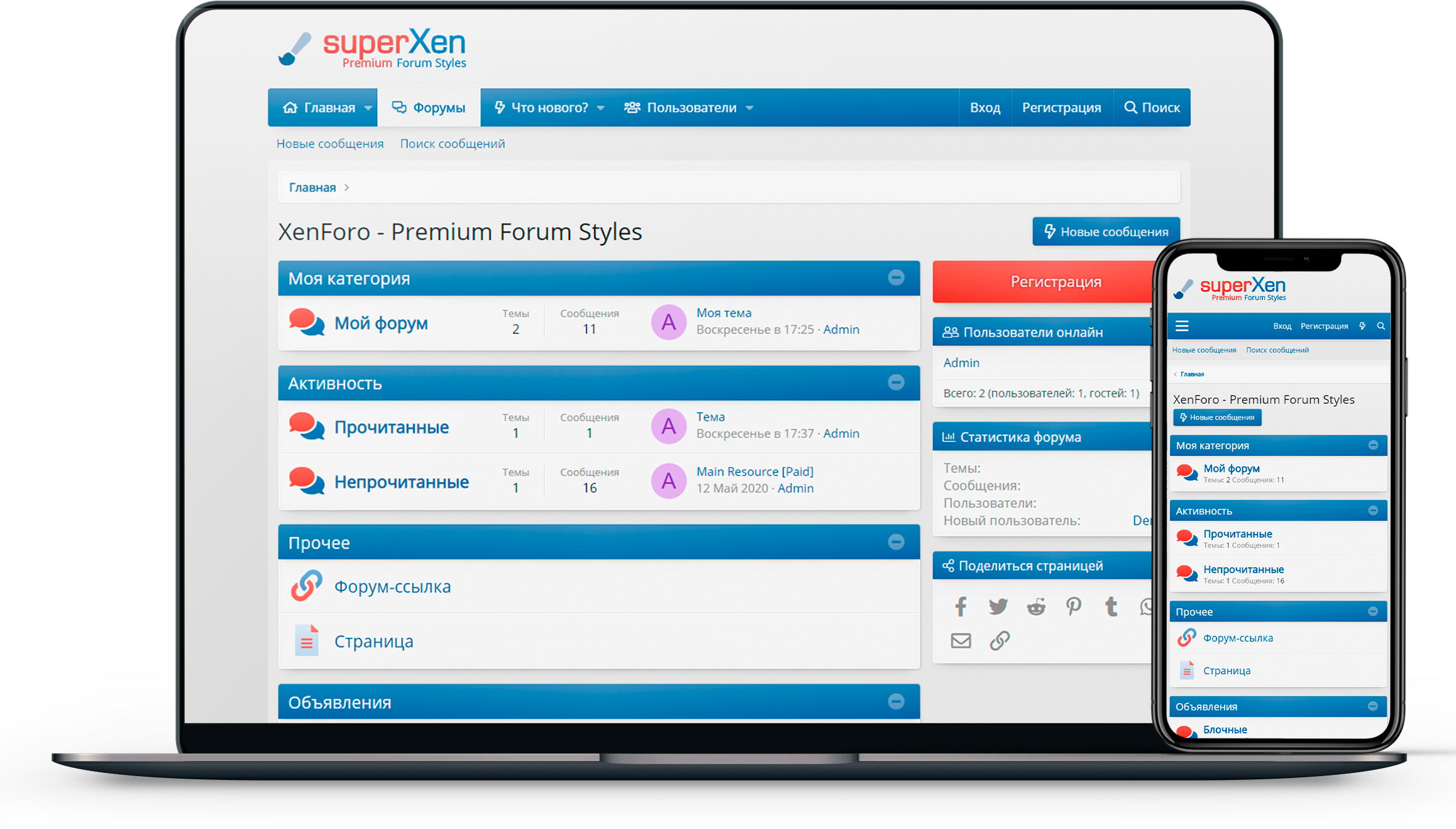This screenshot has width=1456, height=829.
Task: Click Регистрация in laptop navbar
Action: [x=1062, y=108]
